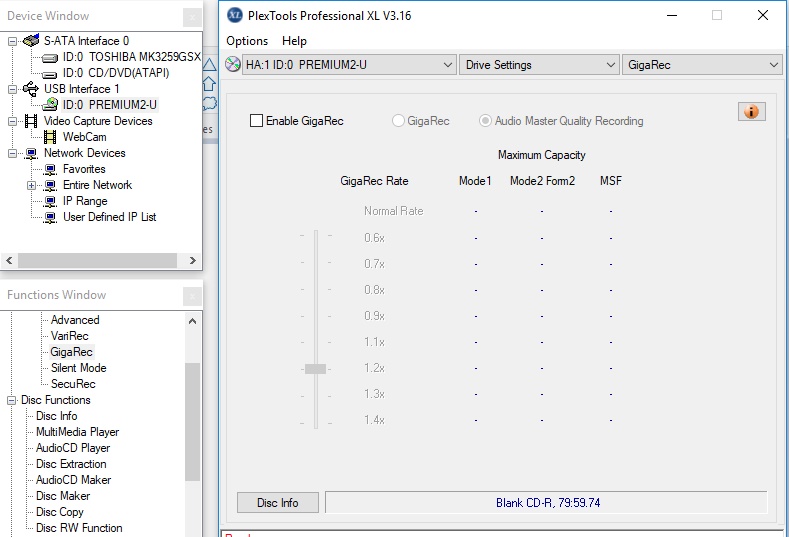Click the orange info button icon

click(752, 112)
